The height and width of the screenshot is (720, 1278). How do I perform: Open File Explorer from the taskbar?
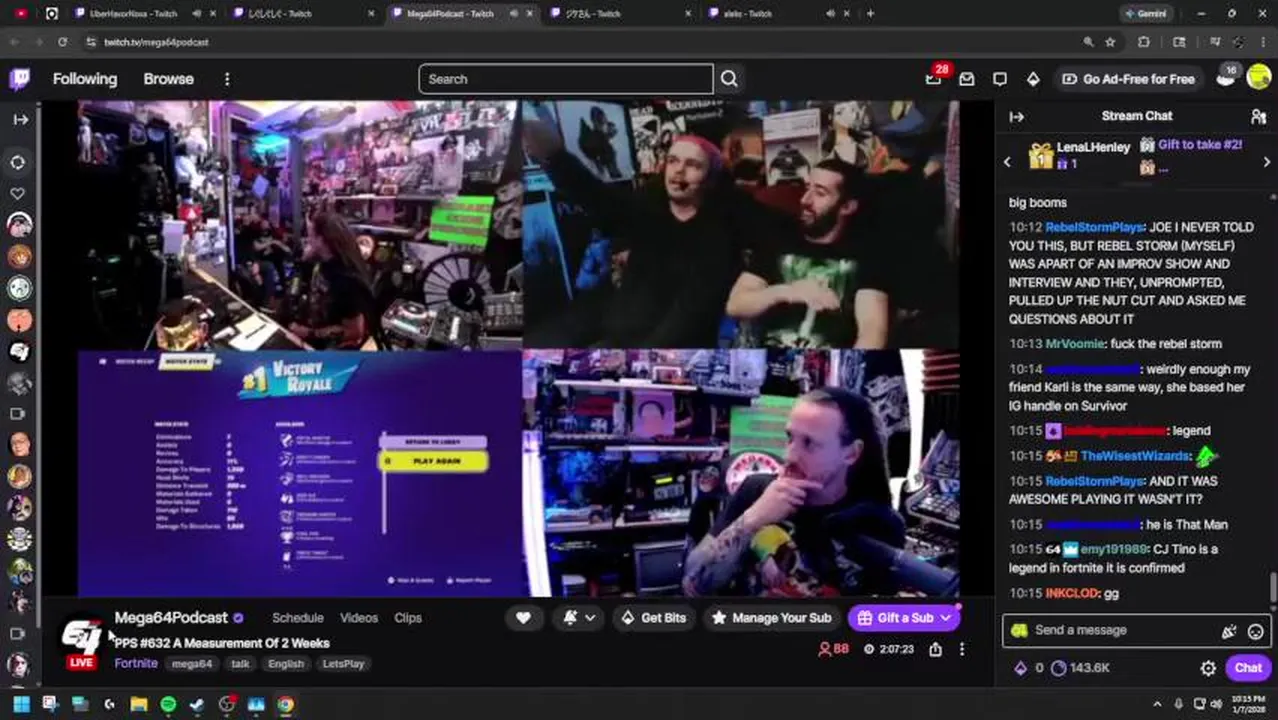pos(139,704)
